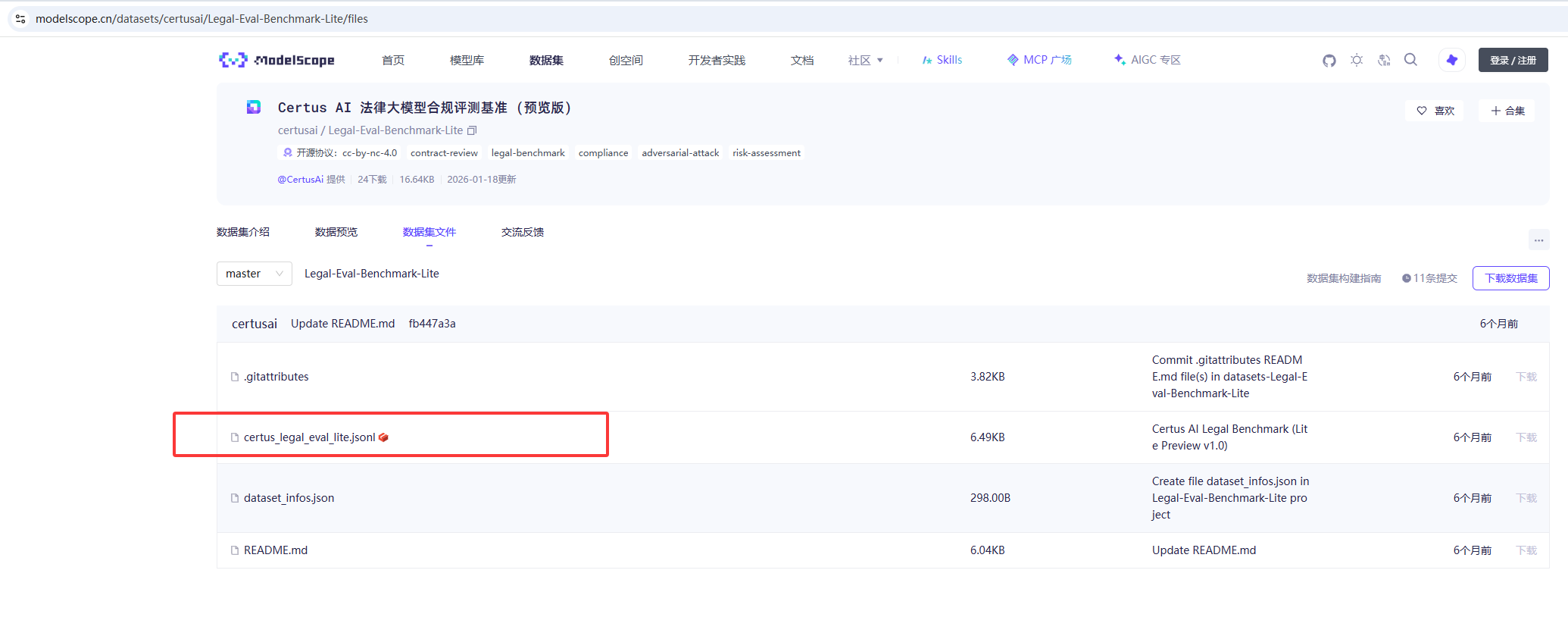This screenshot has width=1568, height=636.
Task: Click the risk-assessment tag
Action: coord(767,153)
